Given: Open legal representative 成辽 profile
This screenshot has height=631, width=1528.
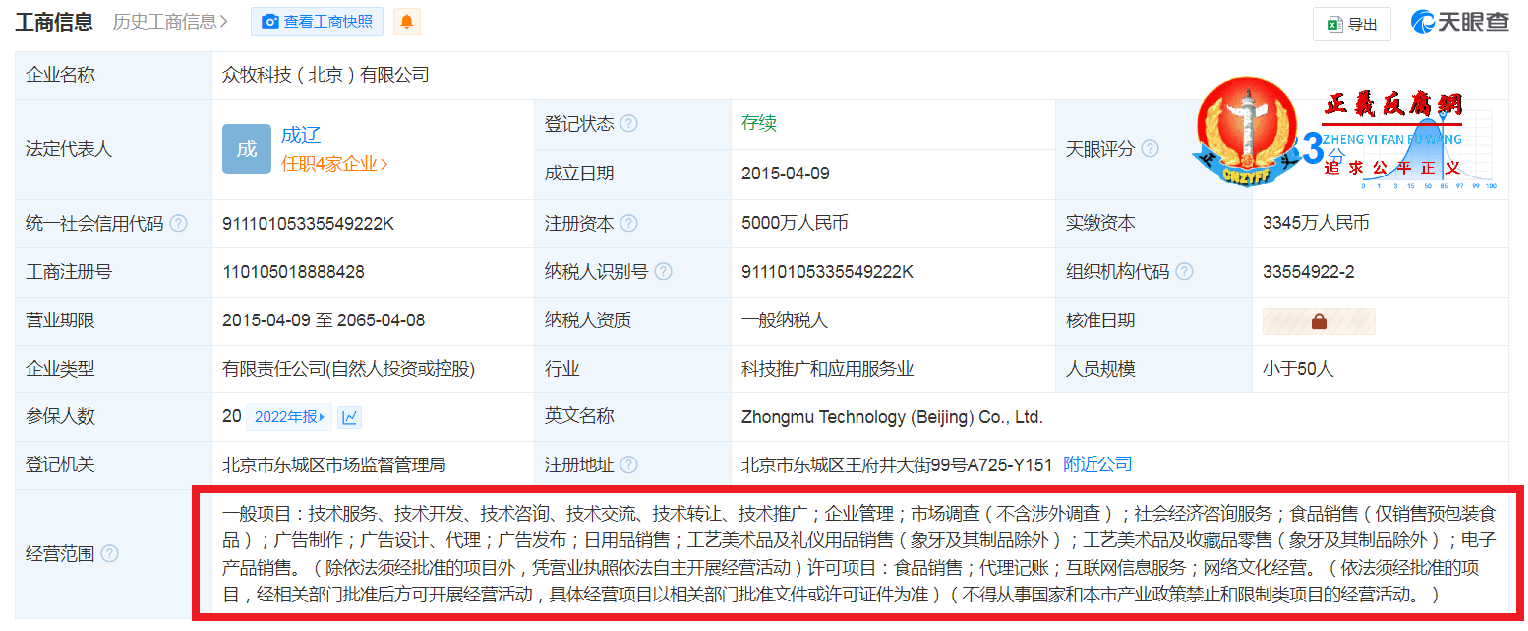Looking at the screenshot, I should (x=303, y=135).
